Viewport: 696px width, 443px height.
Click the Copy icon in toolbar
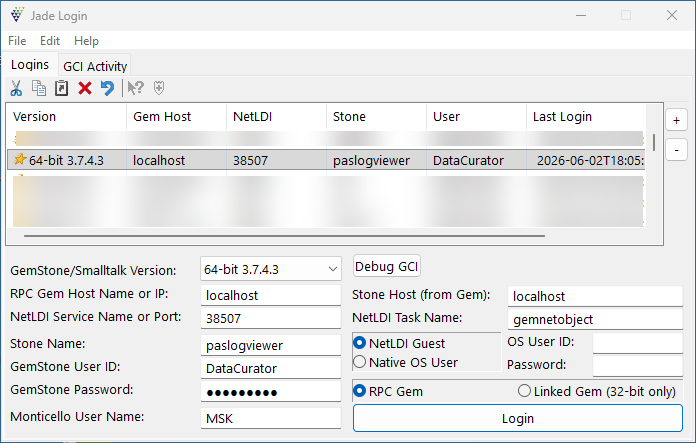coord(39,88)
